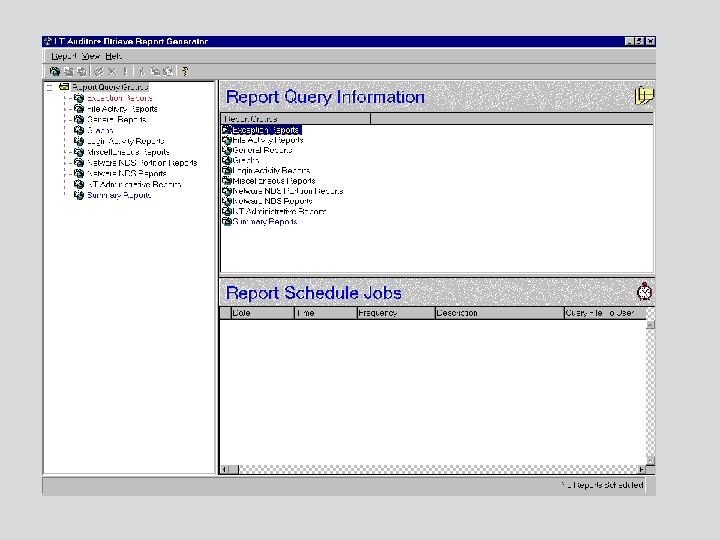This screenshot has width=720, height=540.
Task: Click the folder icon beside Report Query Information
Action: coord(644,96)
